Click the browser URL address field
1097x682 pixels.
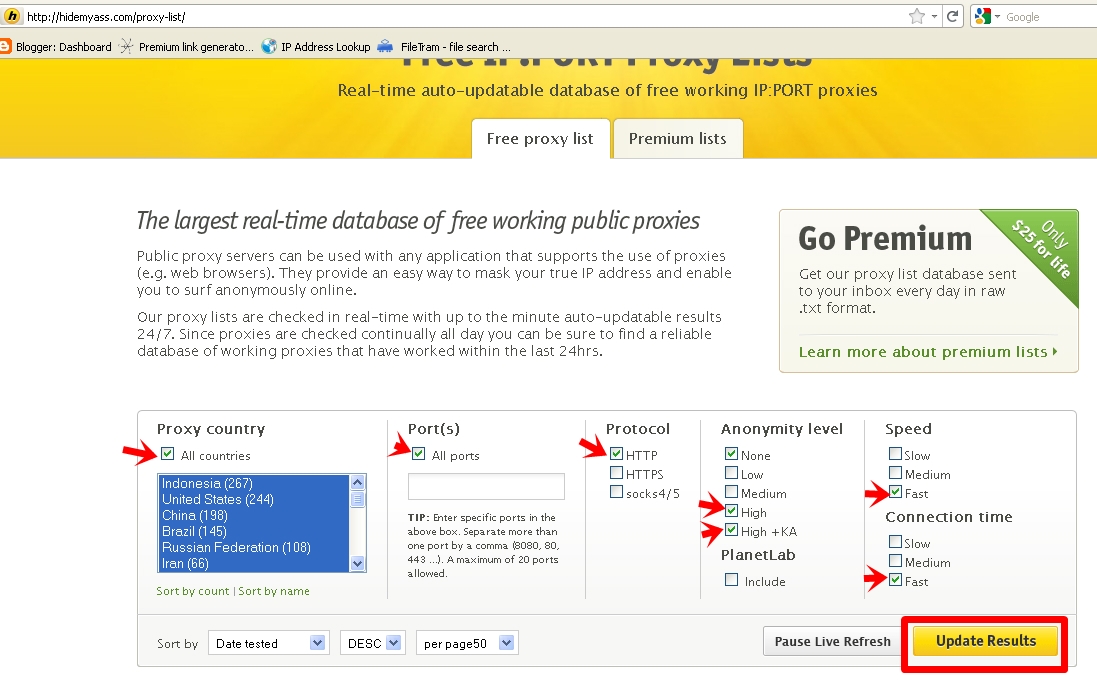coord(462,17)
